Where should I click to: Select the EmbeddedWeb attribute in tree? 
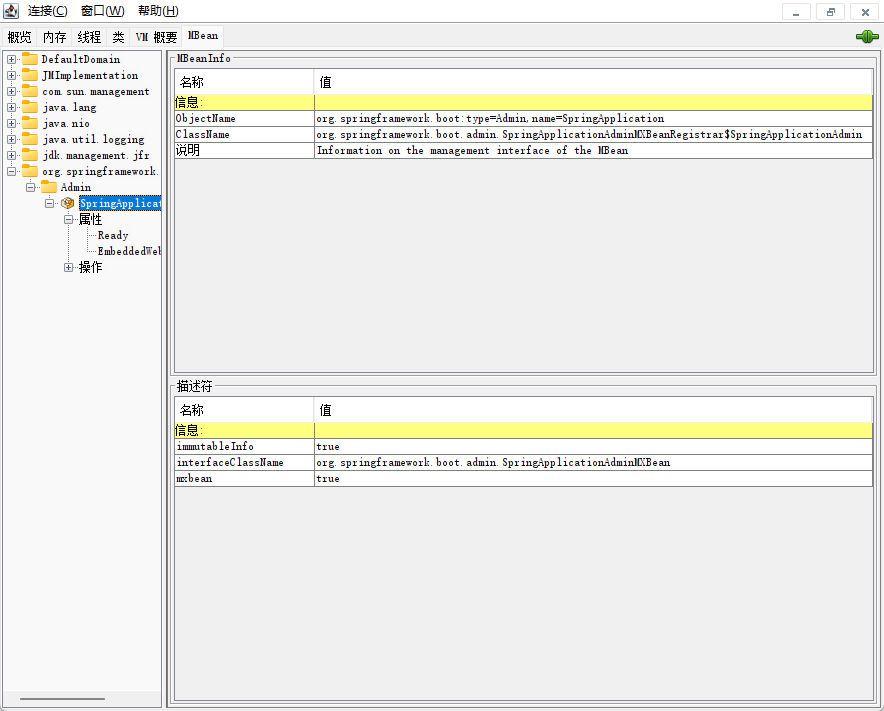(x=129, y=251)
